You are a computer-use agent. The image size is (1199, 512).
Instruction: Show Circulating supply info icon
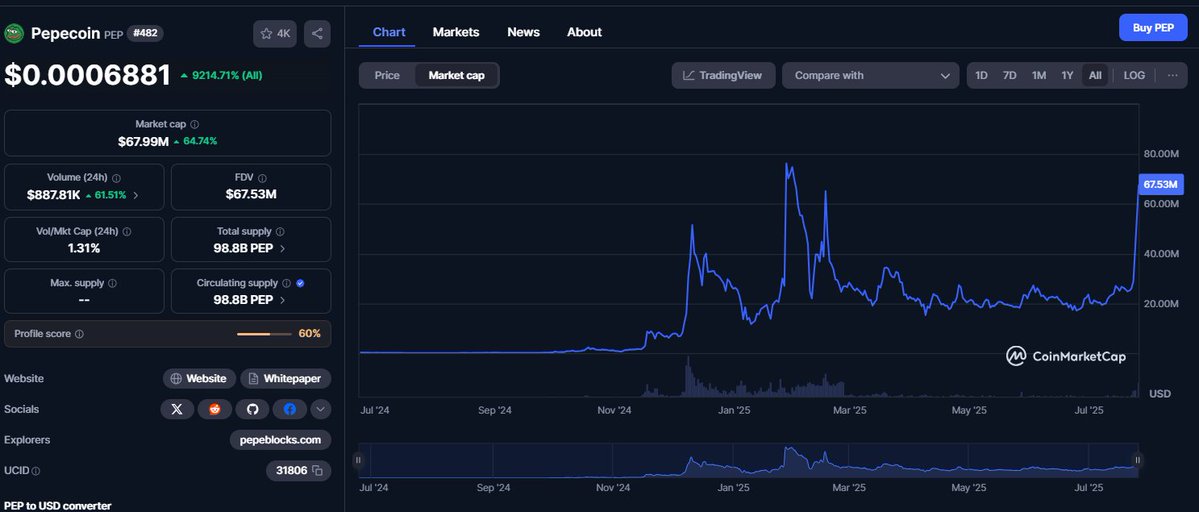pyautogui.click(x=286, y=283)
